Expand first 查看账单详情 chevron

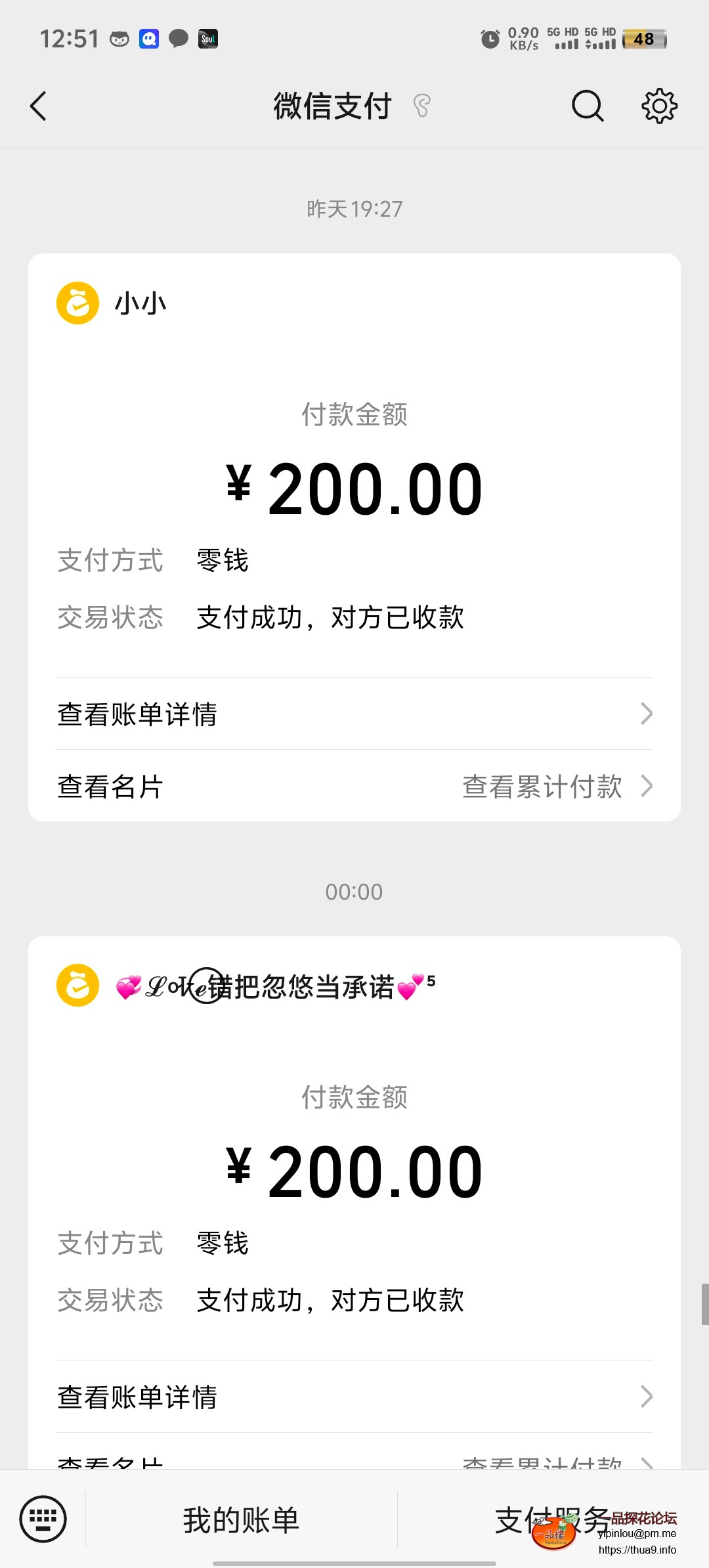tap(646, 714)
